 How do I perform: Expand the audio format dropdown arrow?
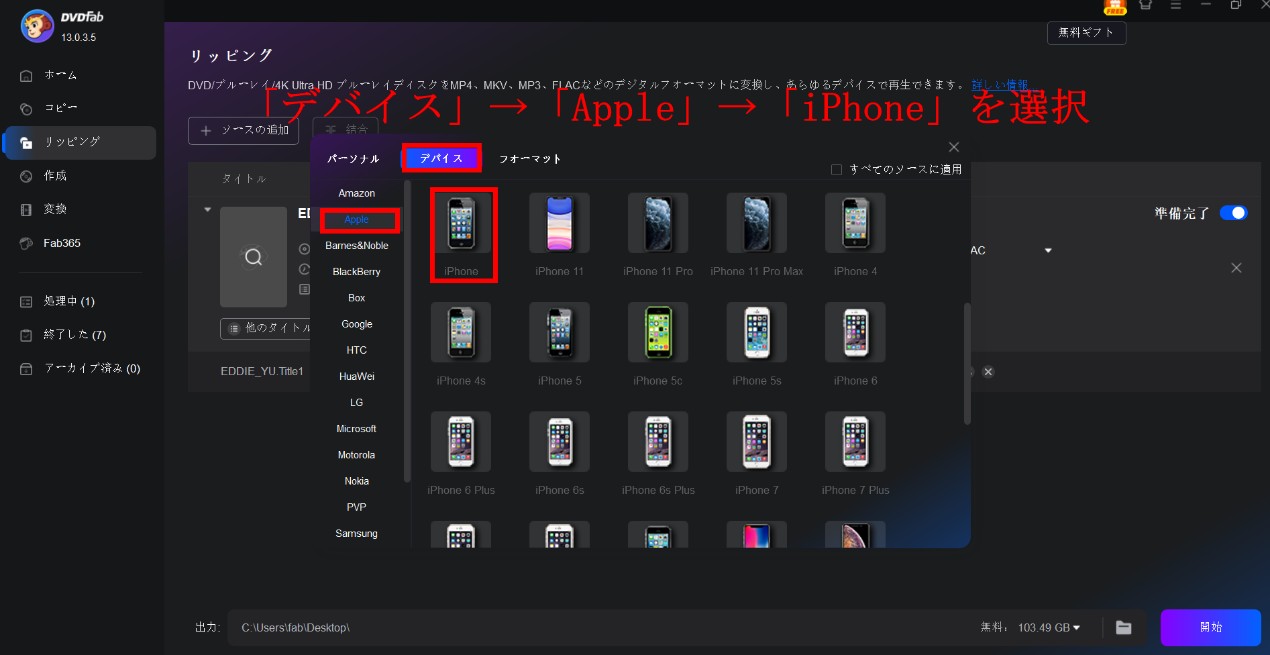[1048, 250]
